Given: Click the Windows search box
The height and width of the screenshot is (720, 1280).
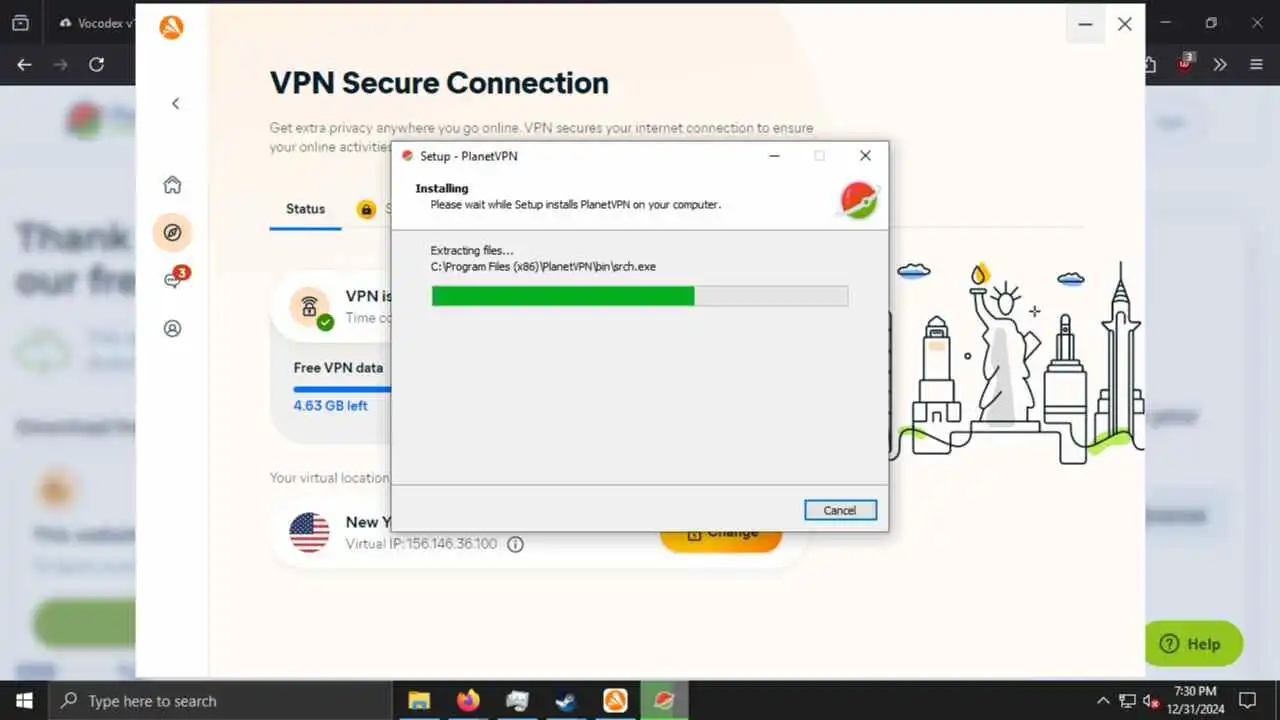Looking at the screenshot, I should point(220,700).
